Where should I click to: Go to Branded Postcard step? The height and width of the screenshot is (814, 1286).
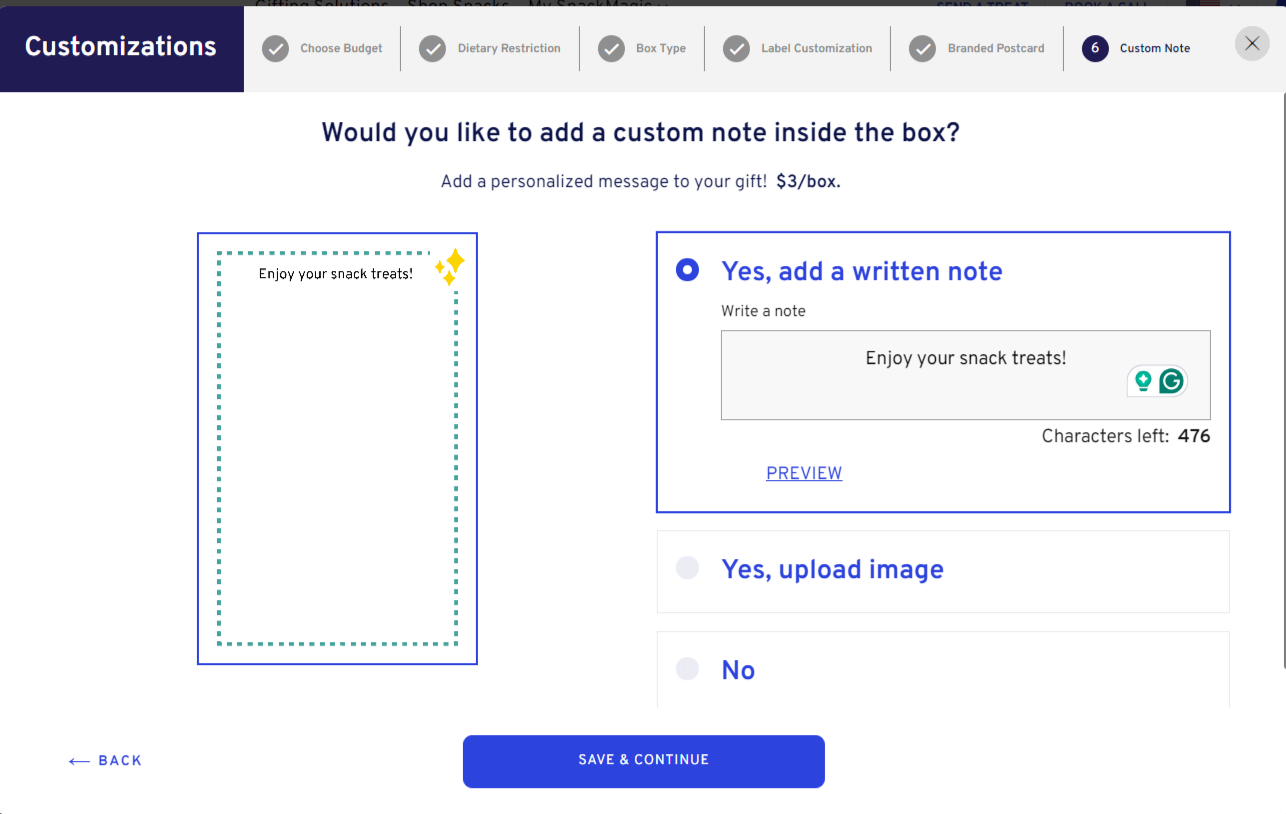996,49
